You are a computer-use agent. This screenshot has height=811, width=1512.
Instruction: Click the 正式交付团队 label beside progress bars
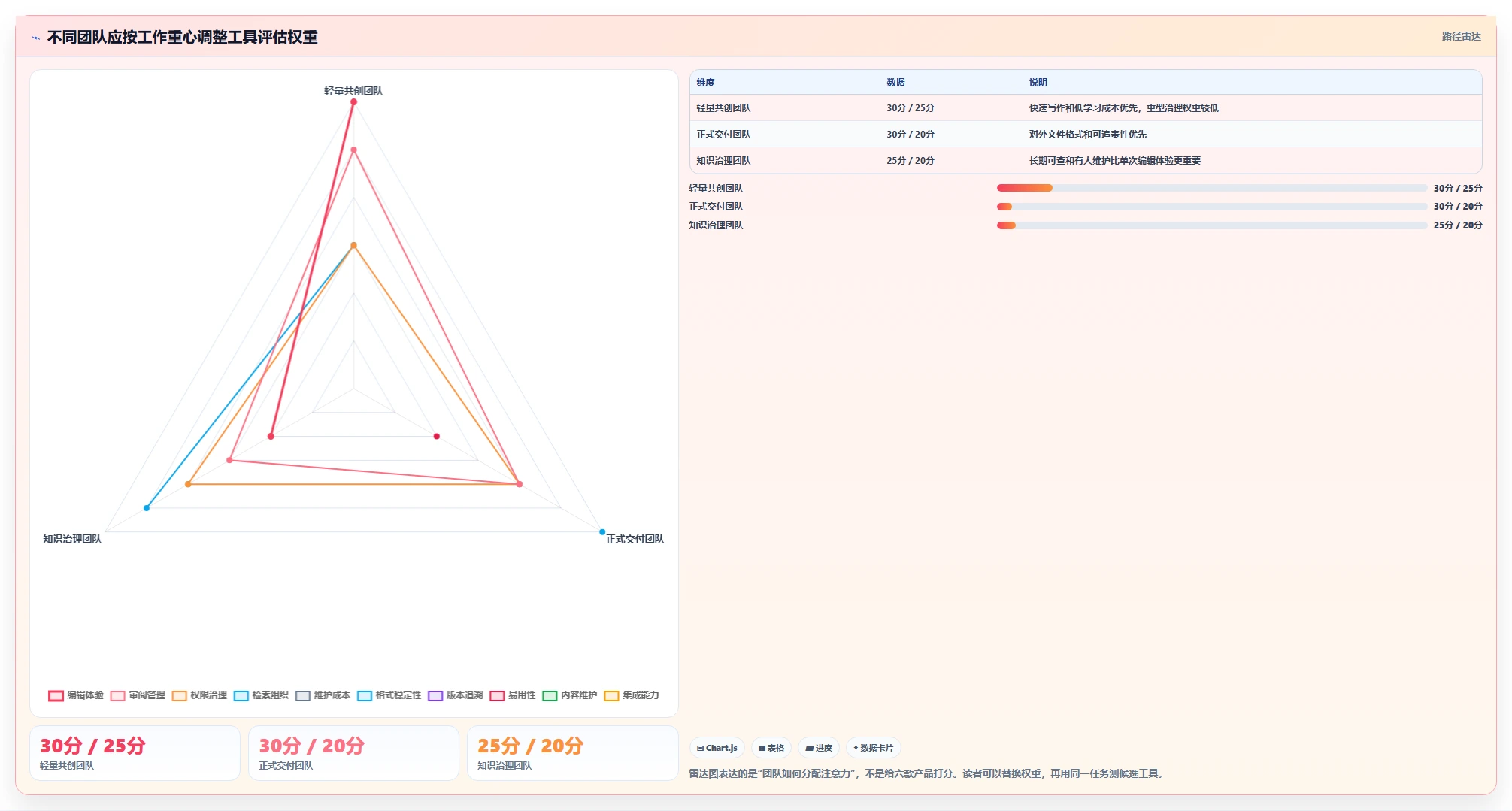click(716, 207)
